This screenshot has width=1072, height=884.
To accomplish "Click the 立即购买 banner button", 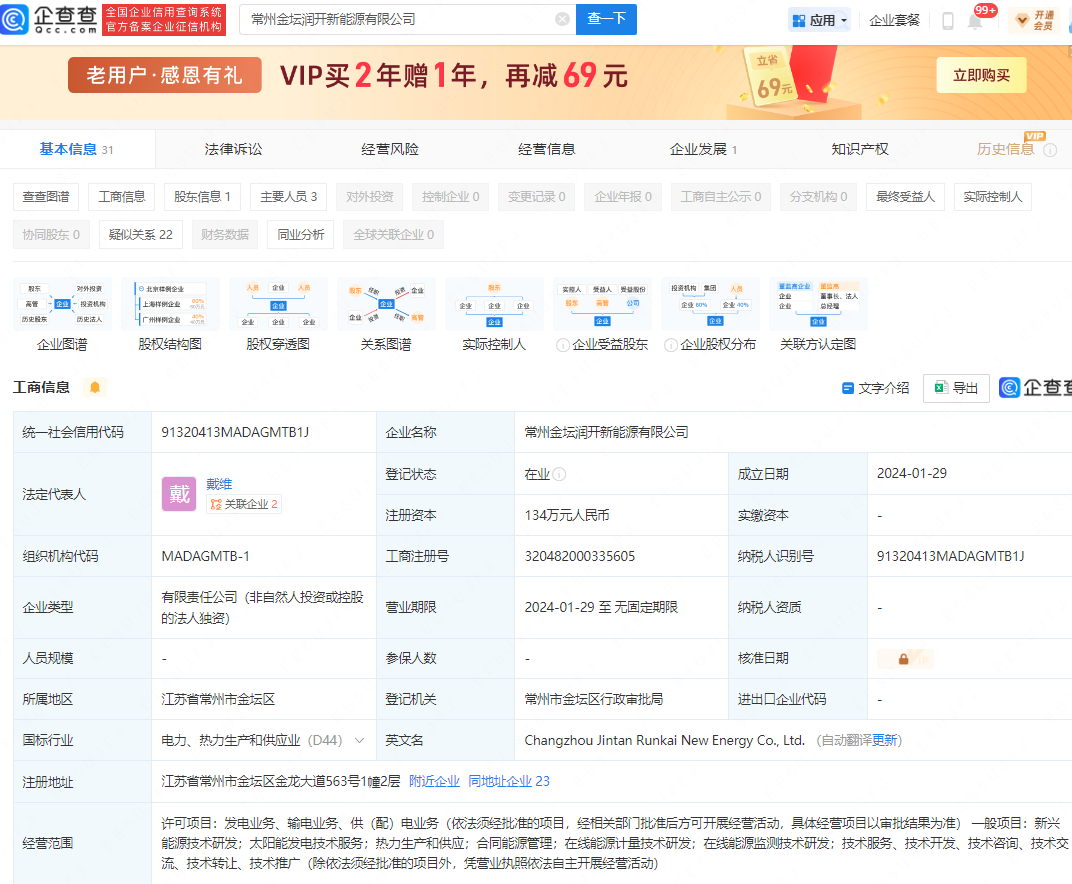I will tap(981, 75).
